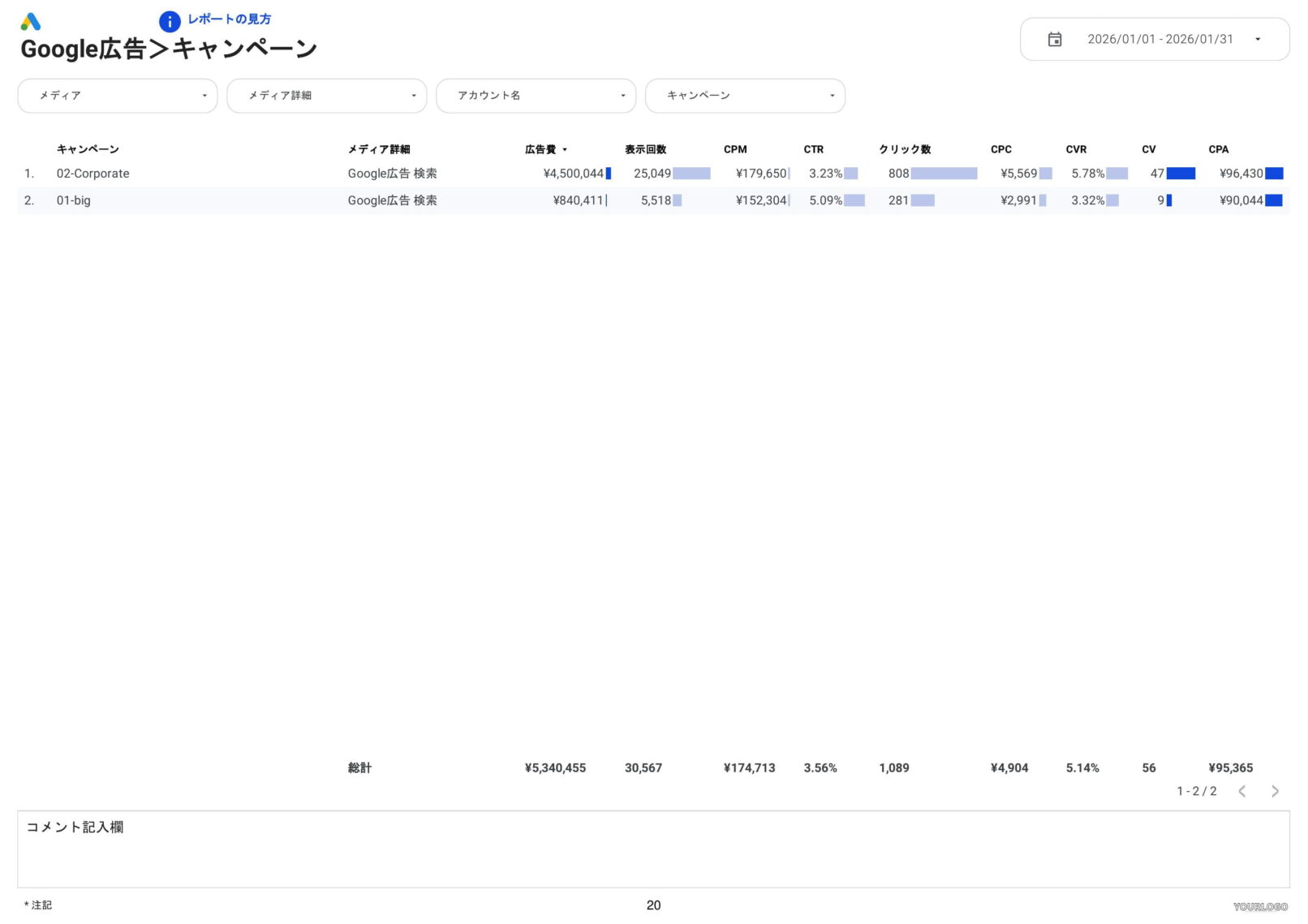The image size is (1308, 924).
Task: Click the CTR column header
Action: pos(813,149)
